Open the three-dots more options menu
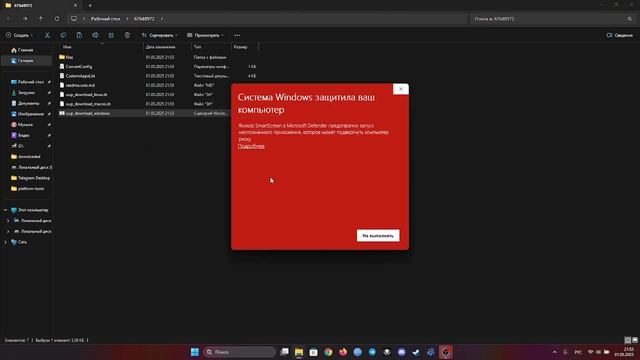The image size is (640, 360). [237, 36]
